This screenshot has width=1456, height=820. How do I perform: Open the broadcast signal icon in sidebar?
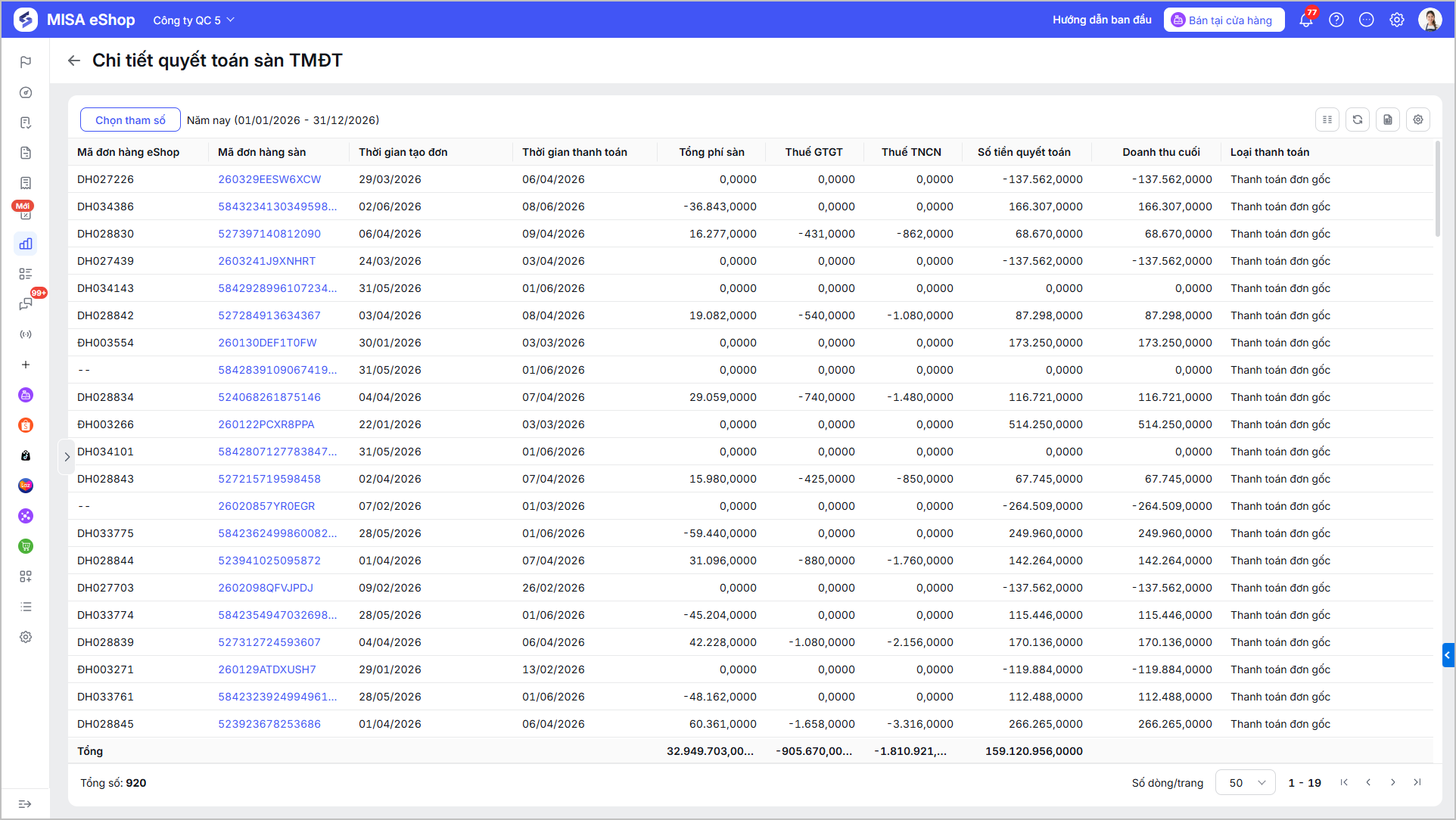(26, 334)
